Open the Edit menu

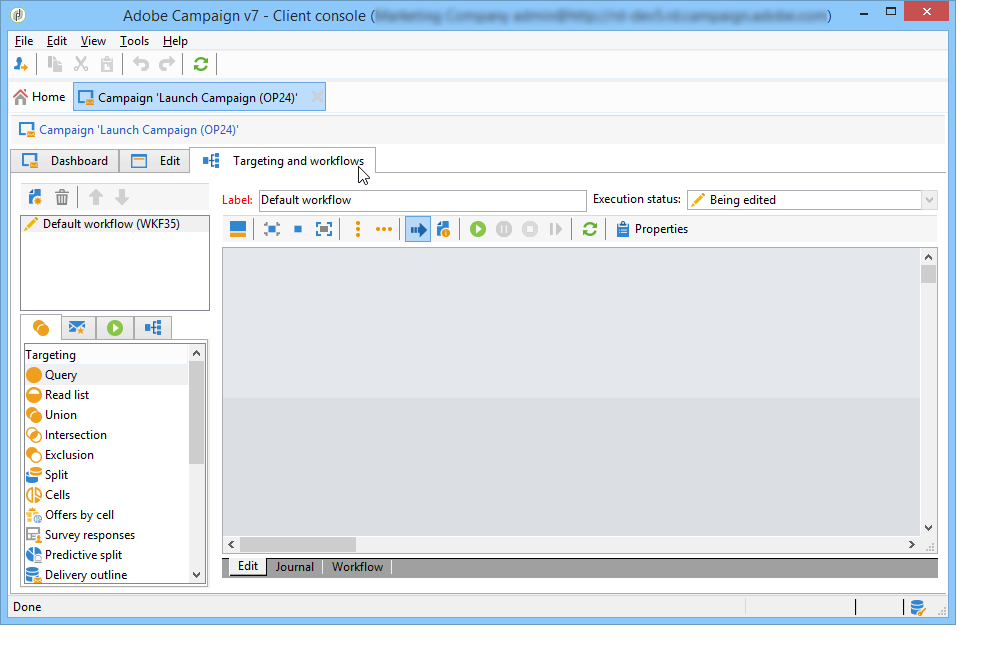click(x=57, y=41)
